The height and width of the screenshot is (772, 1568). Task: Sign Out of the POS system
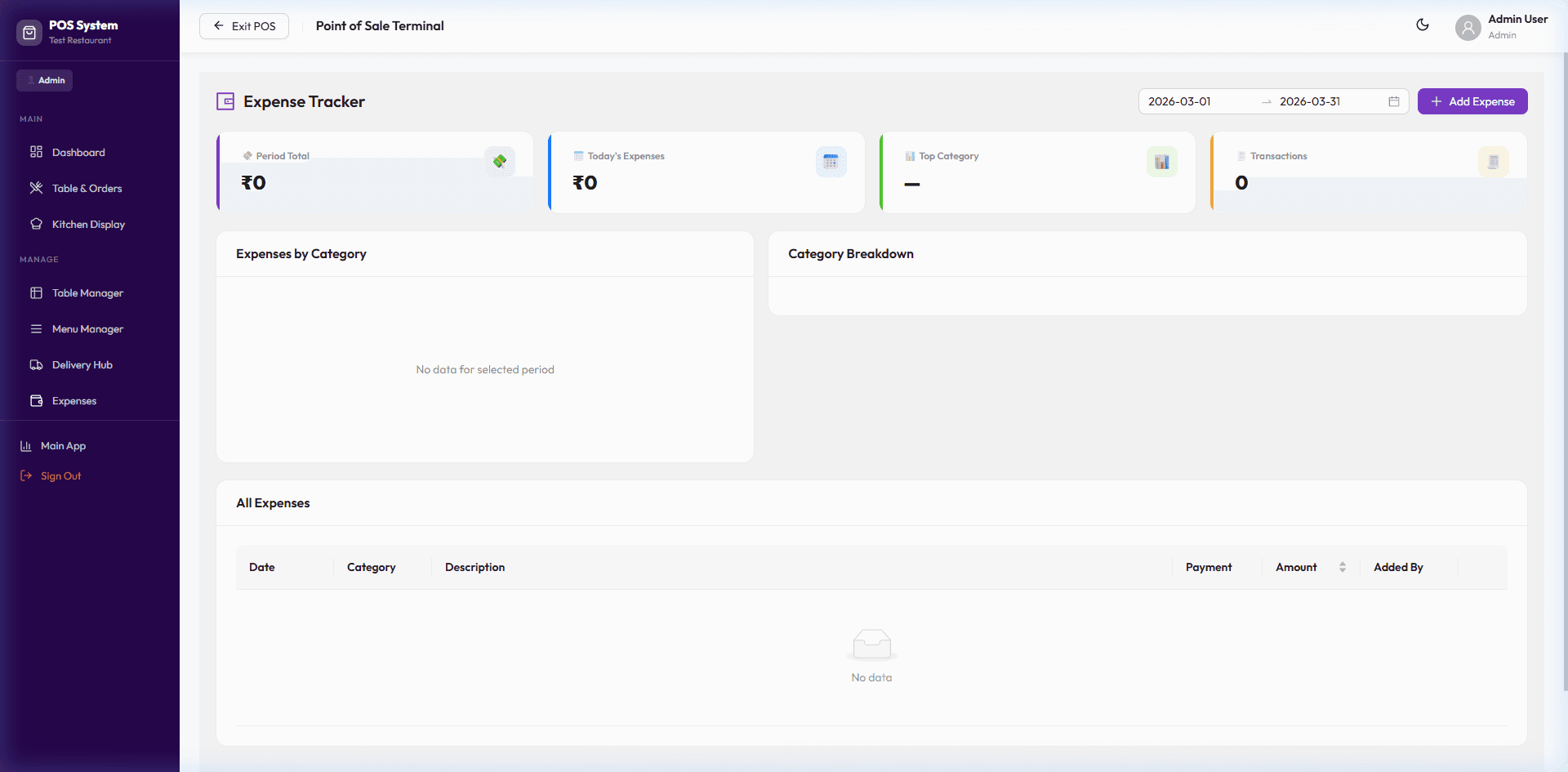(60, 476)
